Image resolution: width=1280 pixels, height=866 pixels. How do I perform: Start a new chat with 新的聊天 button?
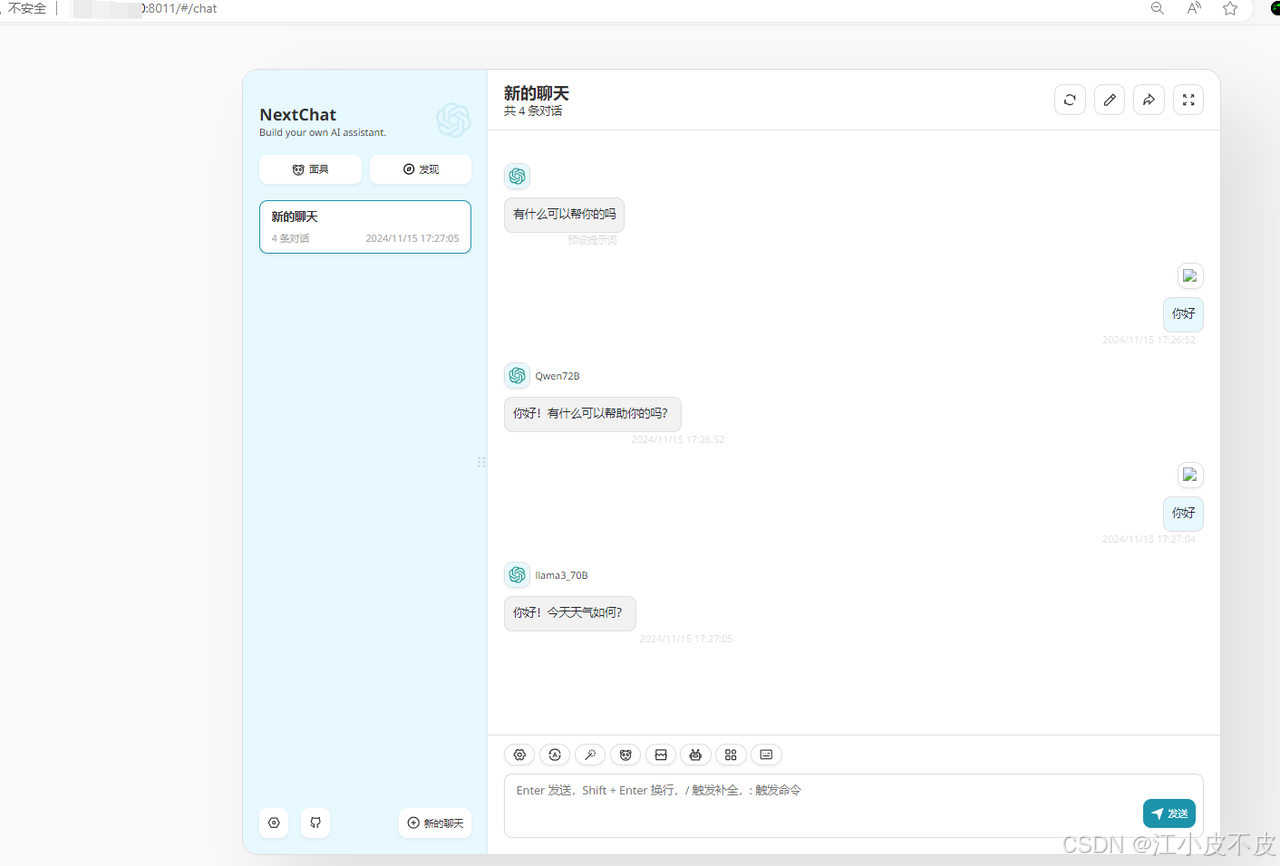coord(435,823)
